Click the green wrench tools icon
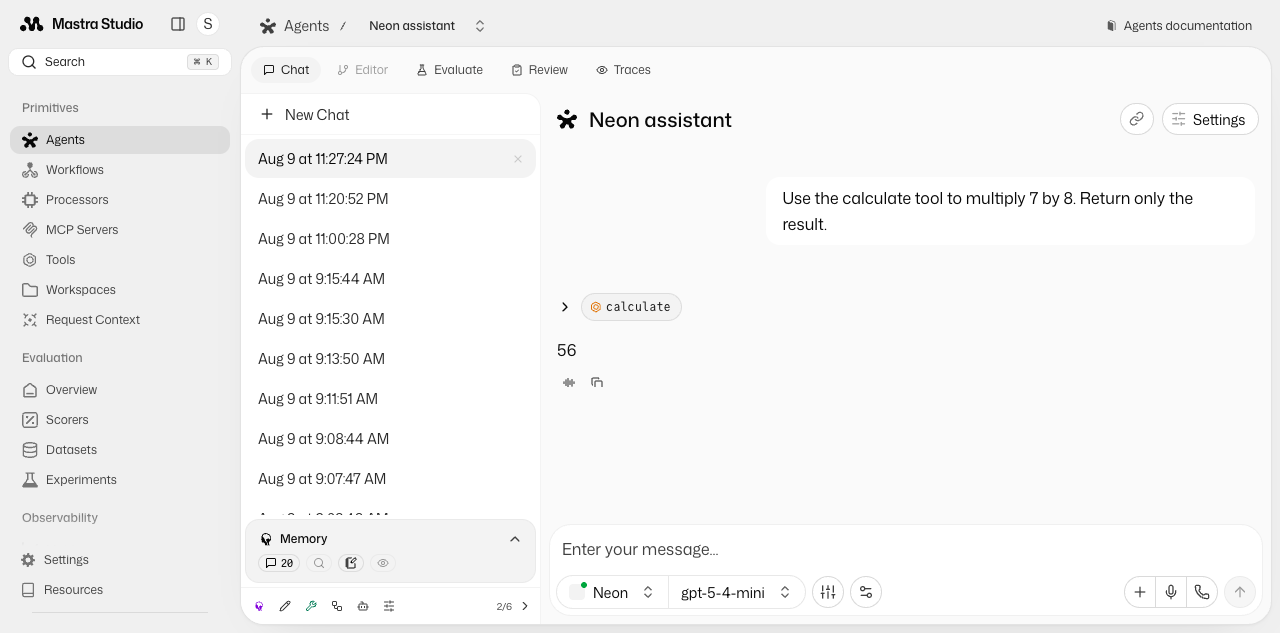This screenshot has width=1280, height=633. click(311, 606)
